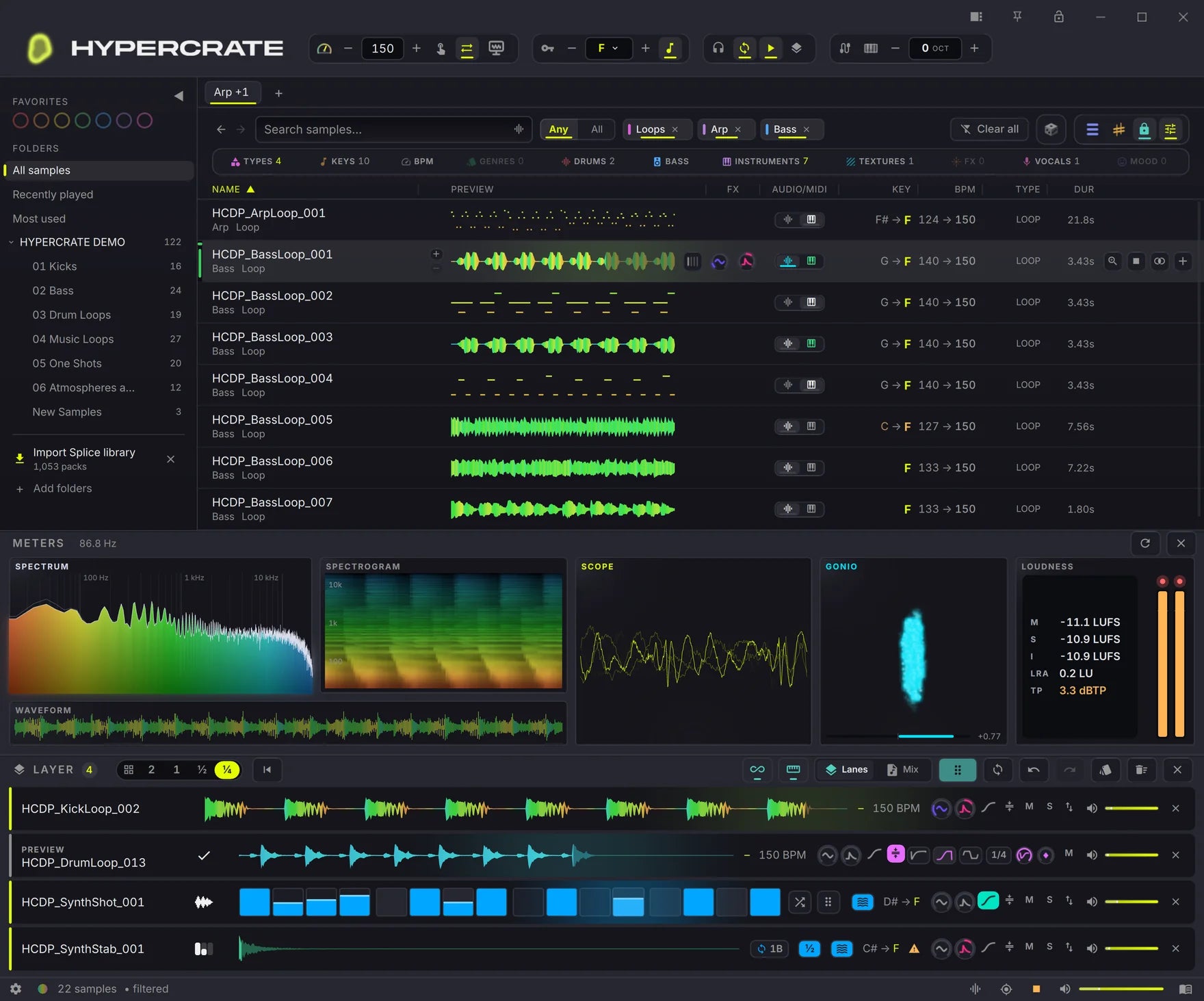This screenshot has width=1204, height=1001.
Task: Click the magnifier icon on BassLoop_001 row
Action: click(1113, 261)
